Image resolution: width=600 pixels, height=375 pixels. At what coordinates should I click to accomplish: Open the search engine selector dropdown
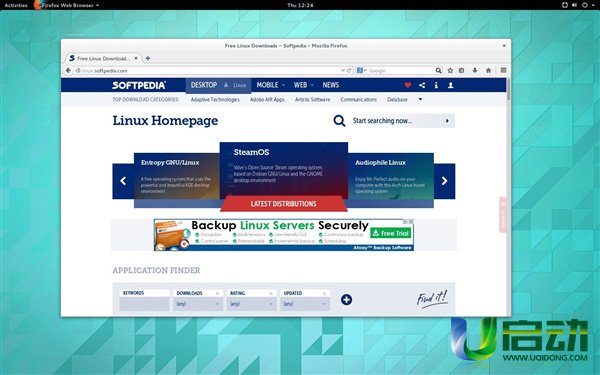click(362, 70)
